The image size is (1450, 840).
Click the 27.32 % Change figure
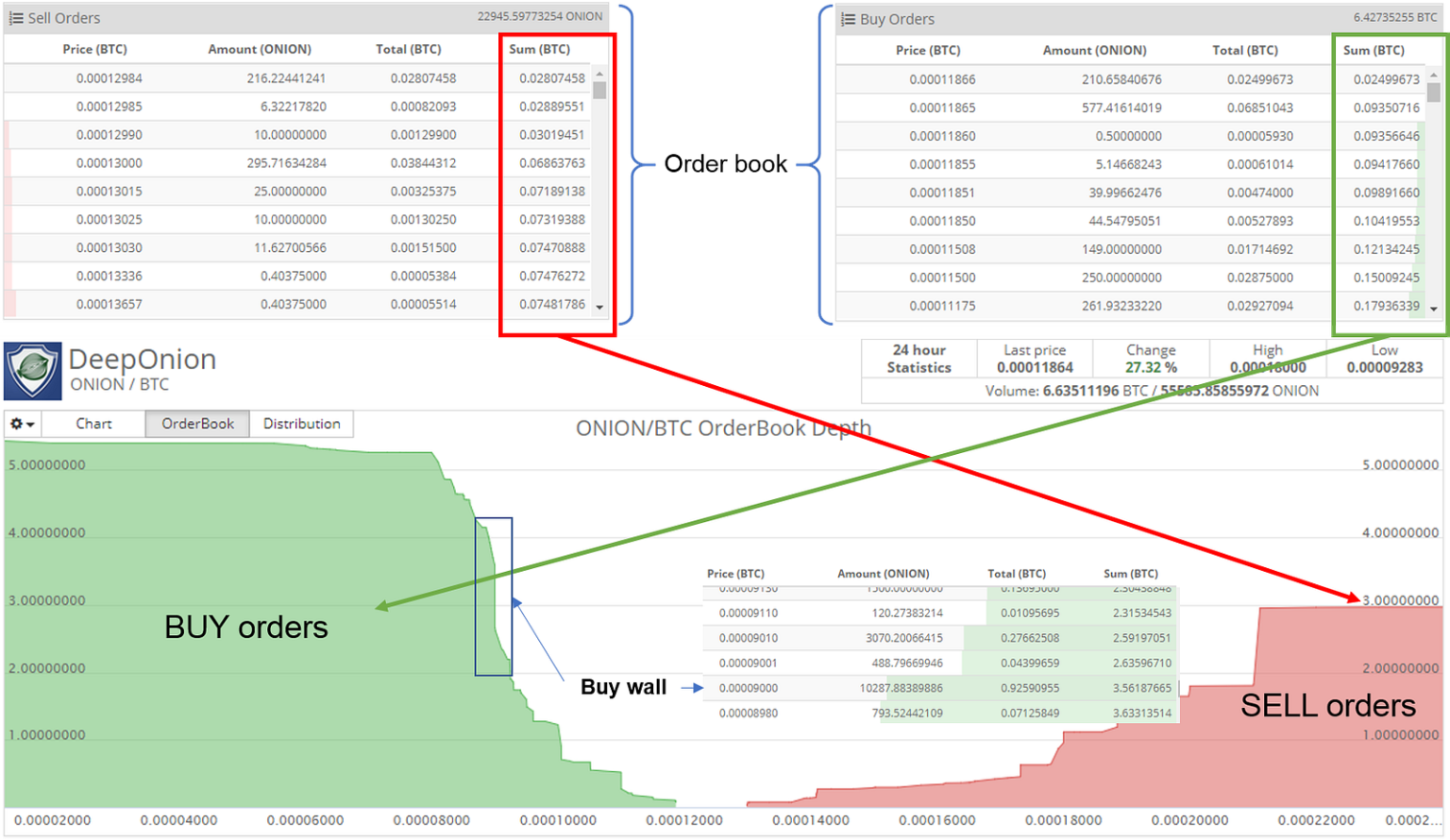[1150, 368]
